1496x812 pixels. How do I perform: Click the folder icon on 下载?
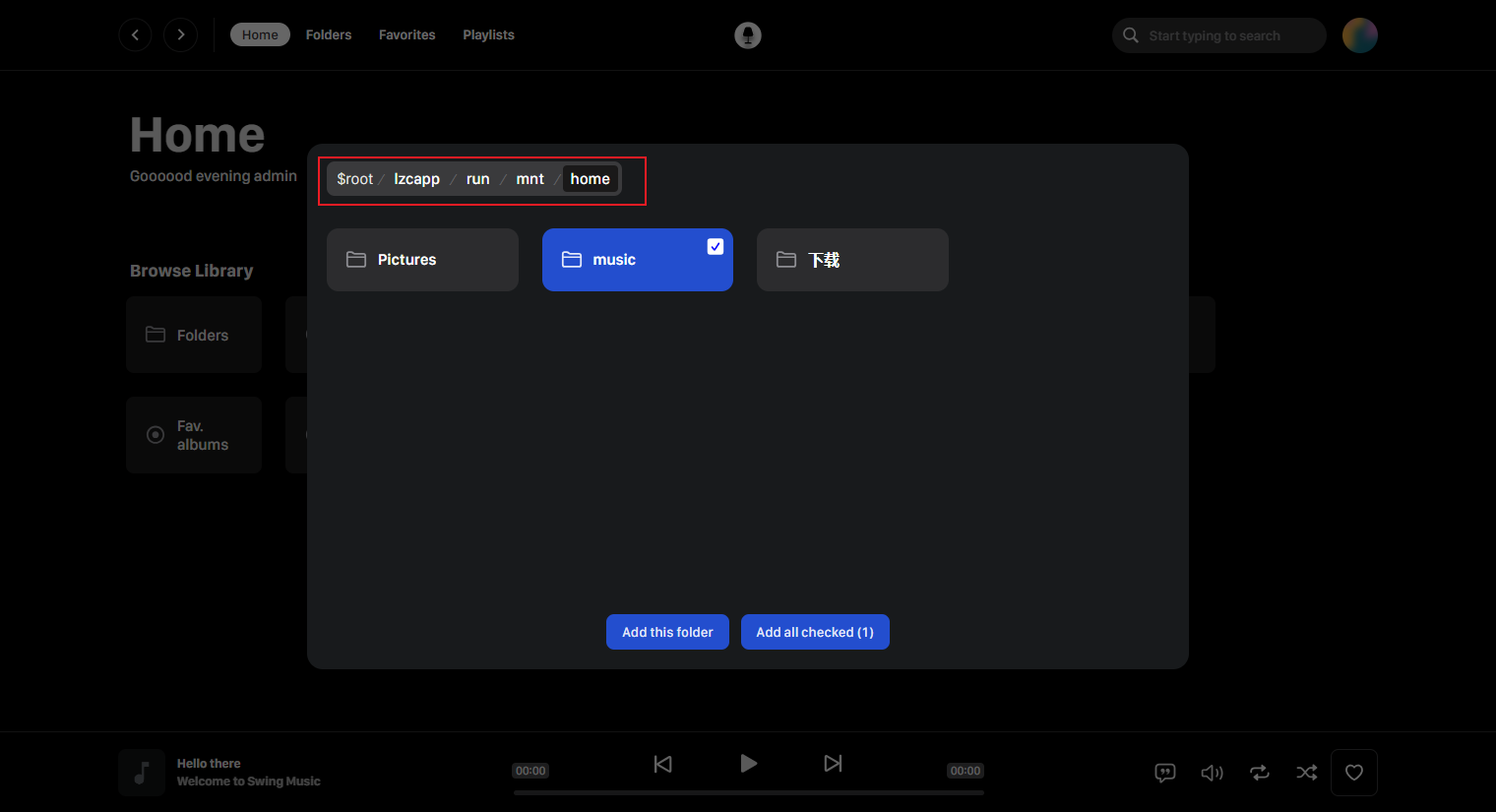click(x=786, y=260)
